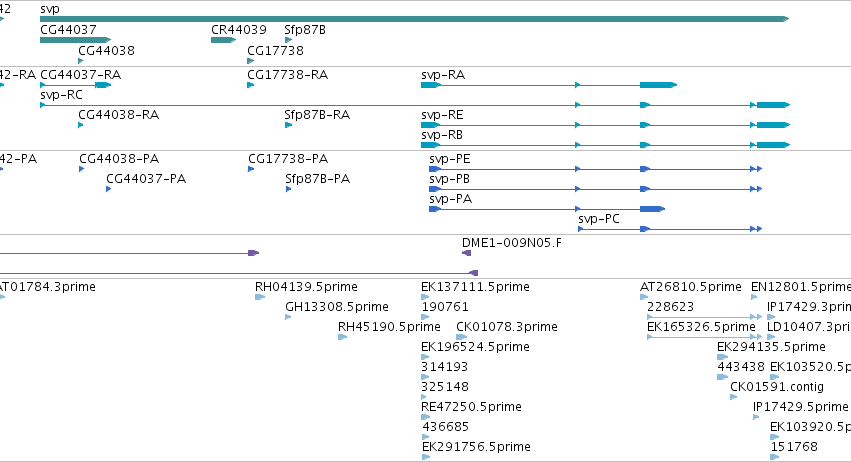This screenshot has width=851, height=462.
Task: Select the 443438 feature label
Action: (x=741, y=367)
